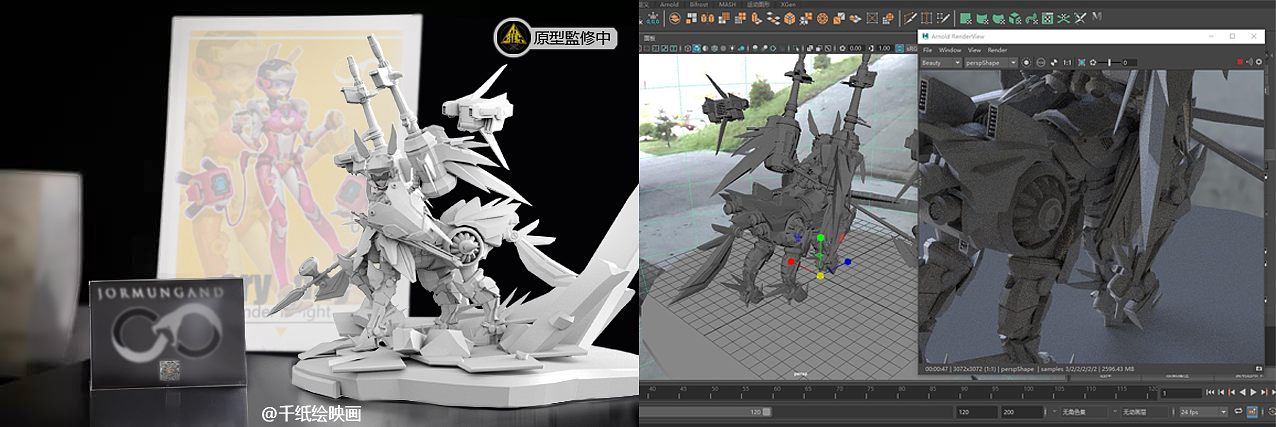Click the 1:1 real size zoom button
Viewport: 1276px width, 427px height.
click(x=1067, y=62)
